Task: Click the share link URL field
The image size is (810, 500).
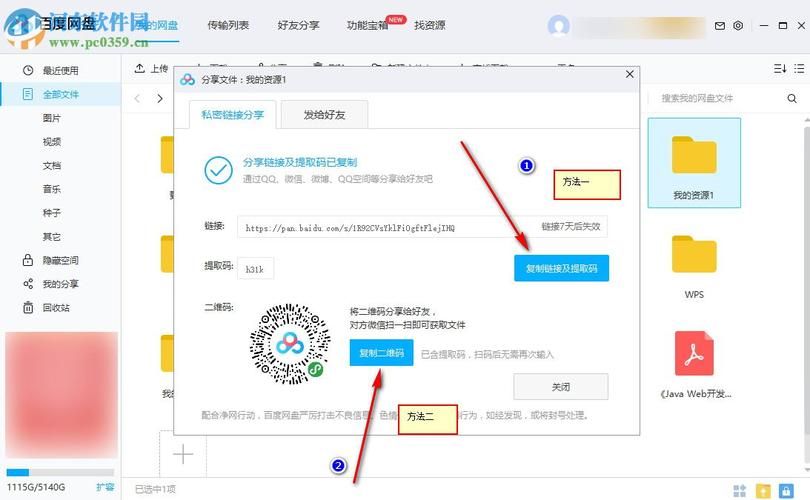Action: tap(423, 227)
